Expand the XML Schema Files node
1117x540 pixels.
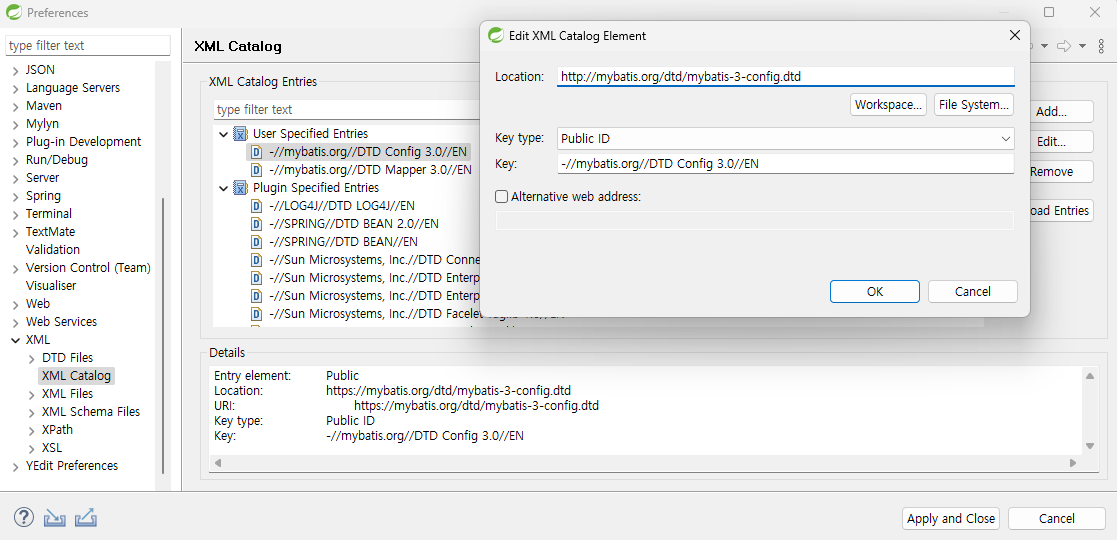[31, 412]
